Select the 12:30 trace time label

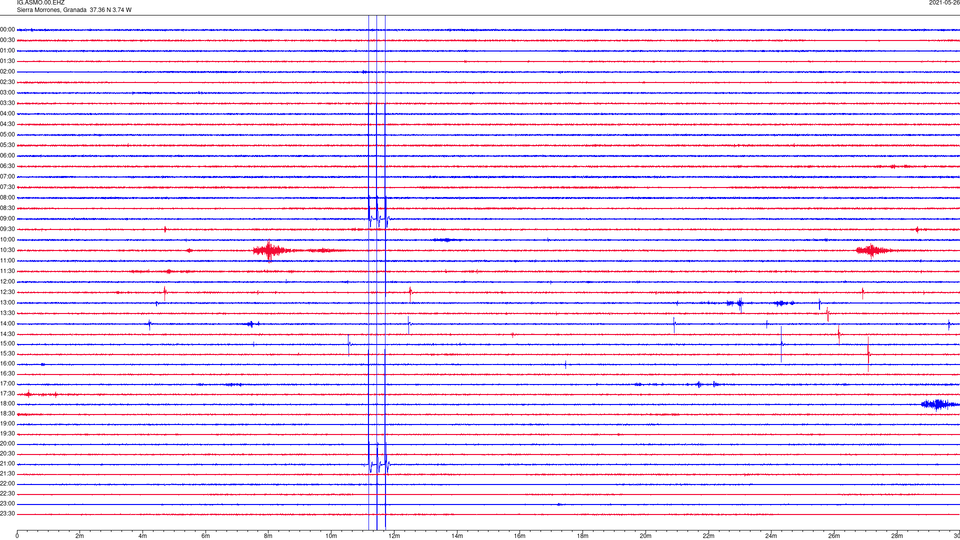7,292
